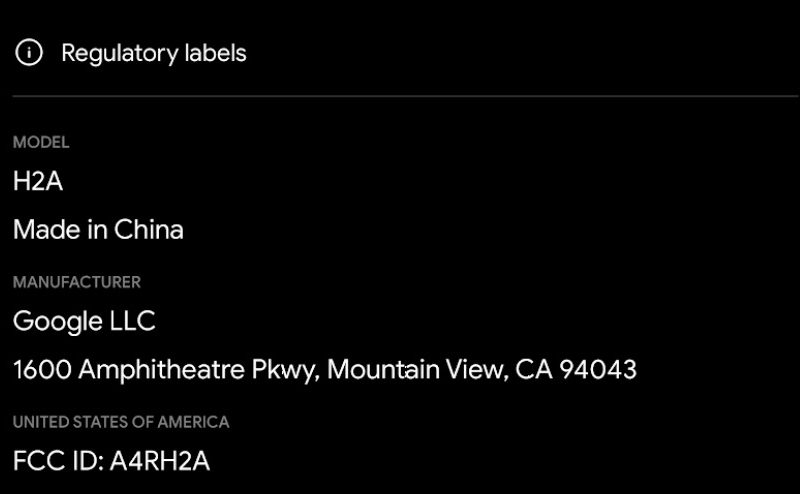Click the street number "1600"
800x494 pixels.
42,370
